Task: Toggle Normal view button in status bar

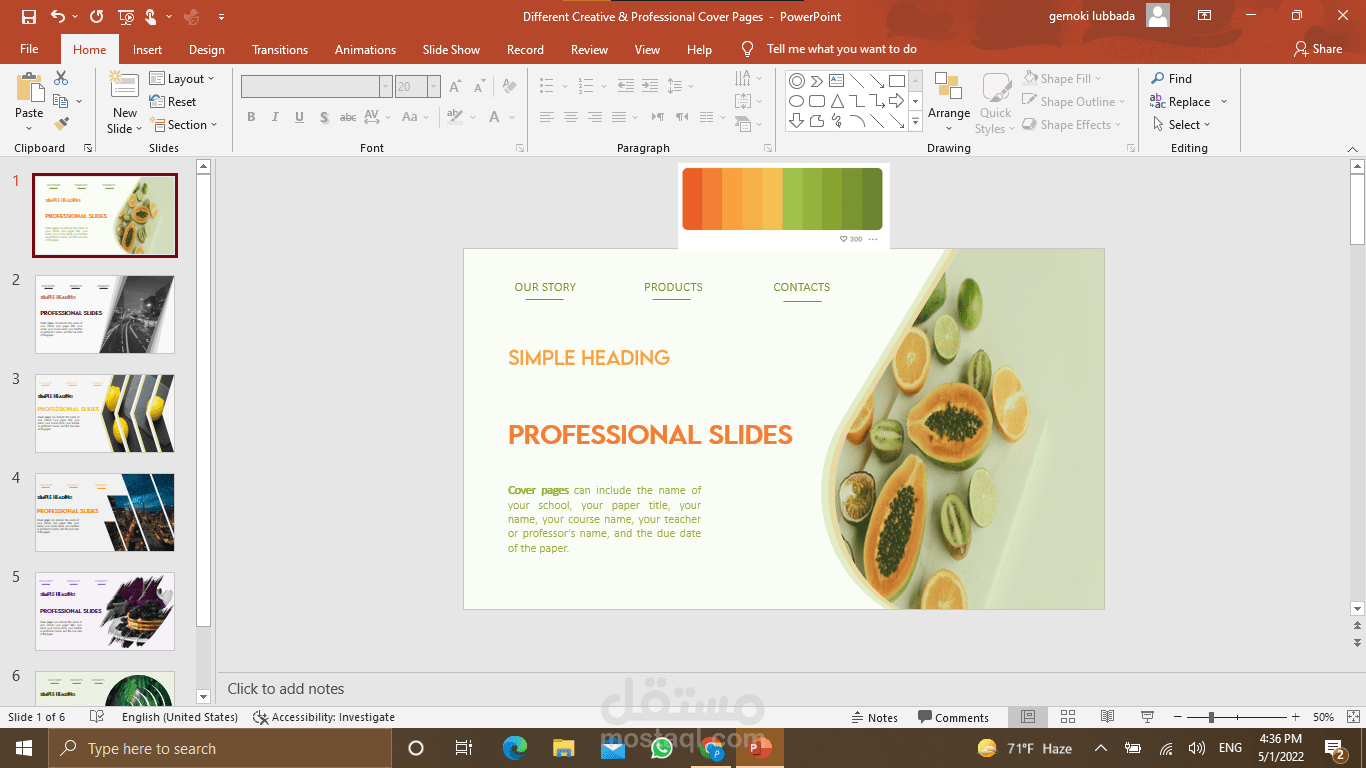Action: [x=1028, y=717]
